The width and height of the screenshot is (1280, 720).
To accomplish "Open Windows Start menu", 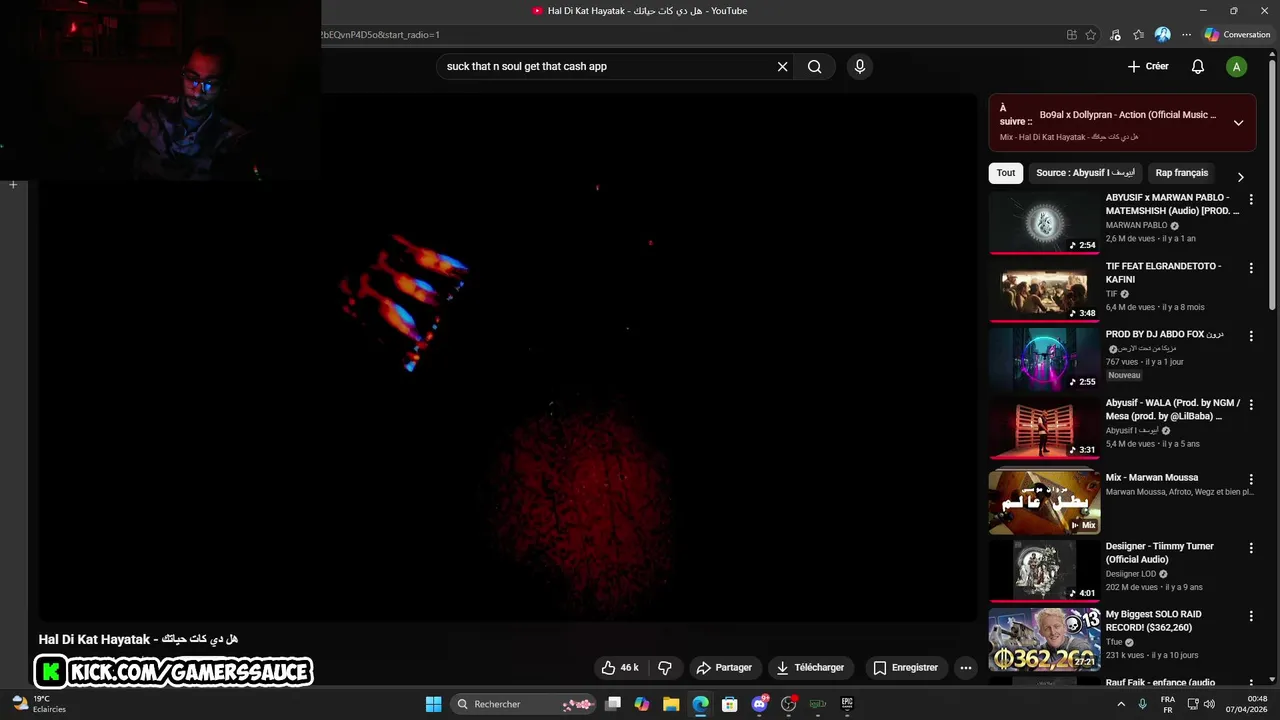I will click(433, 704).
